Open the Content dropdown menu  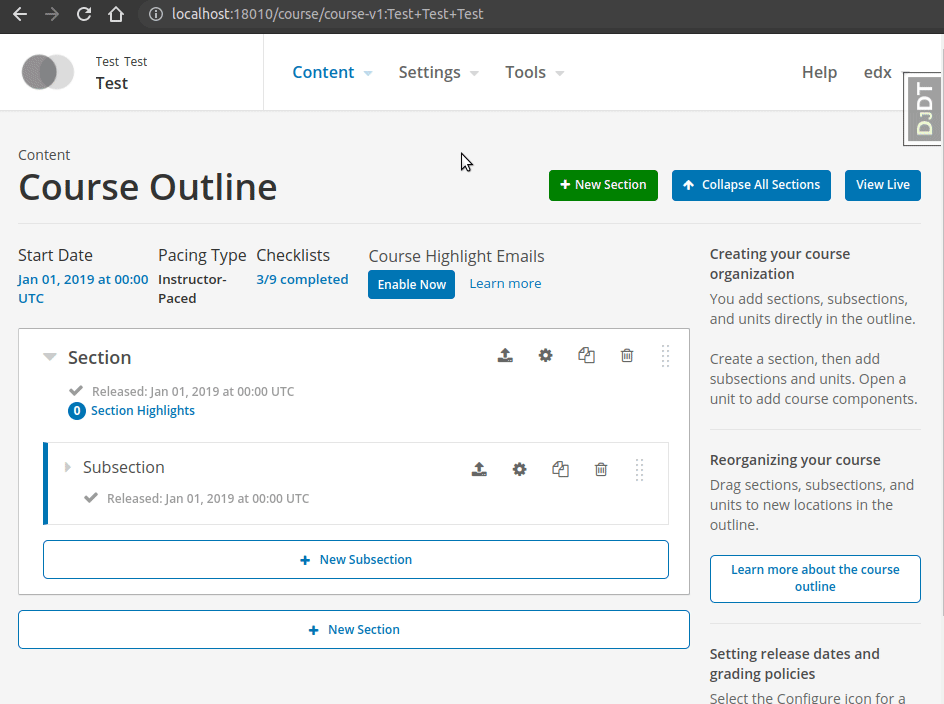[x=332, y=72]
